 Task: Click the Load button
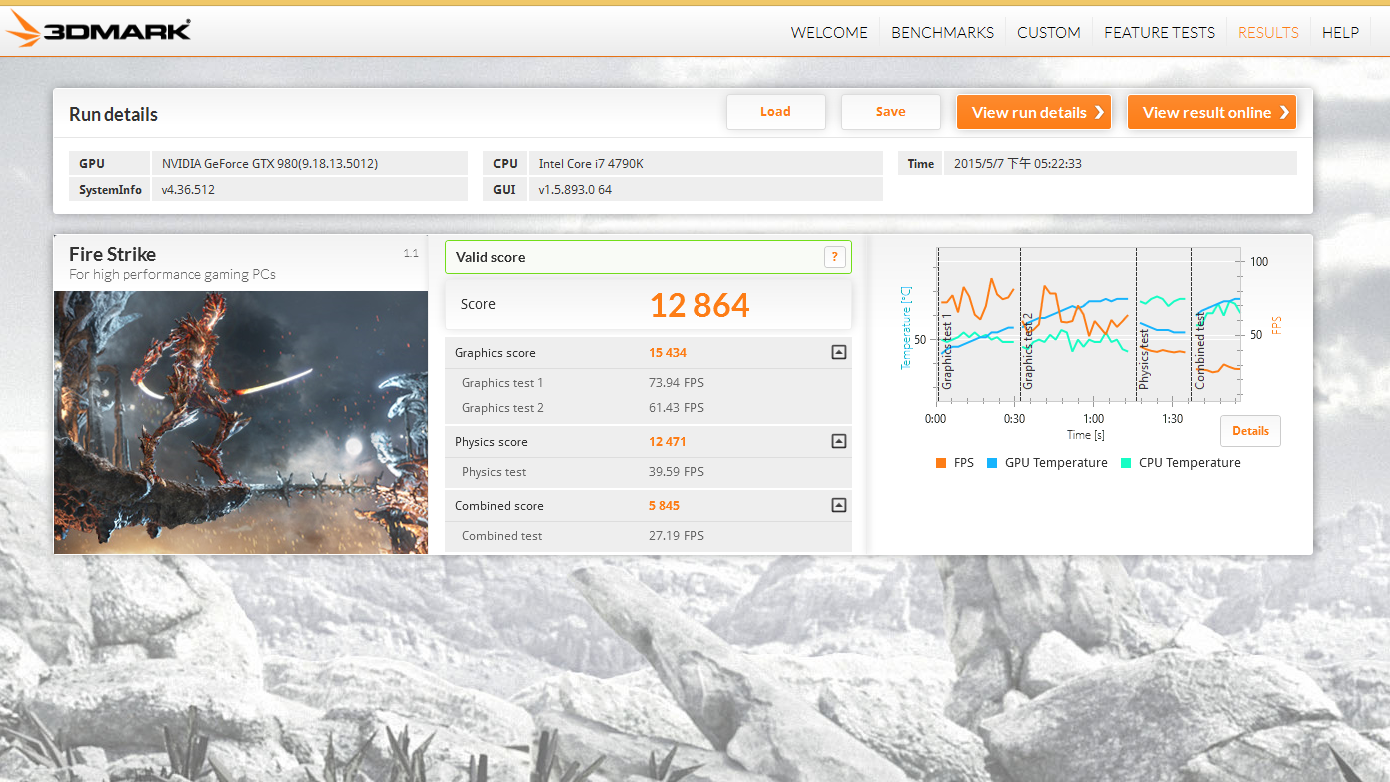(775, 112)
